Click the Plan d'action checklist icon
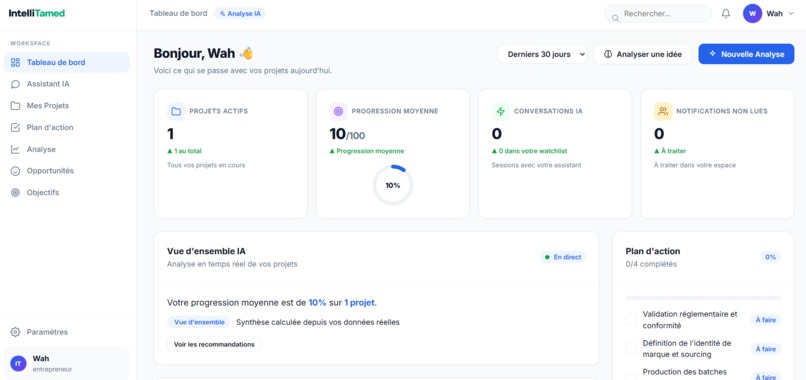The width and height of the screenshot is (806, 380). coord(15,128)
